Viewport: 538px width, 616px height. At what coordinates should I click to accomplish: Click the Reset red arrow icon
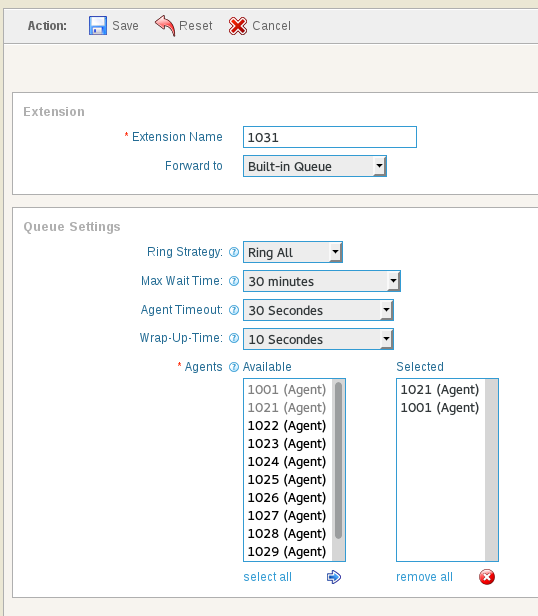pos(165,26)
